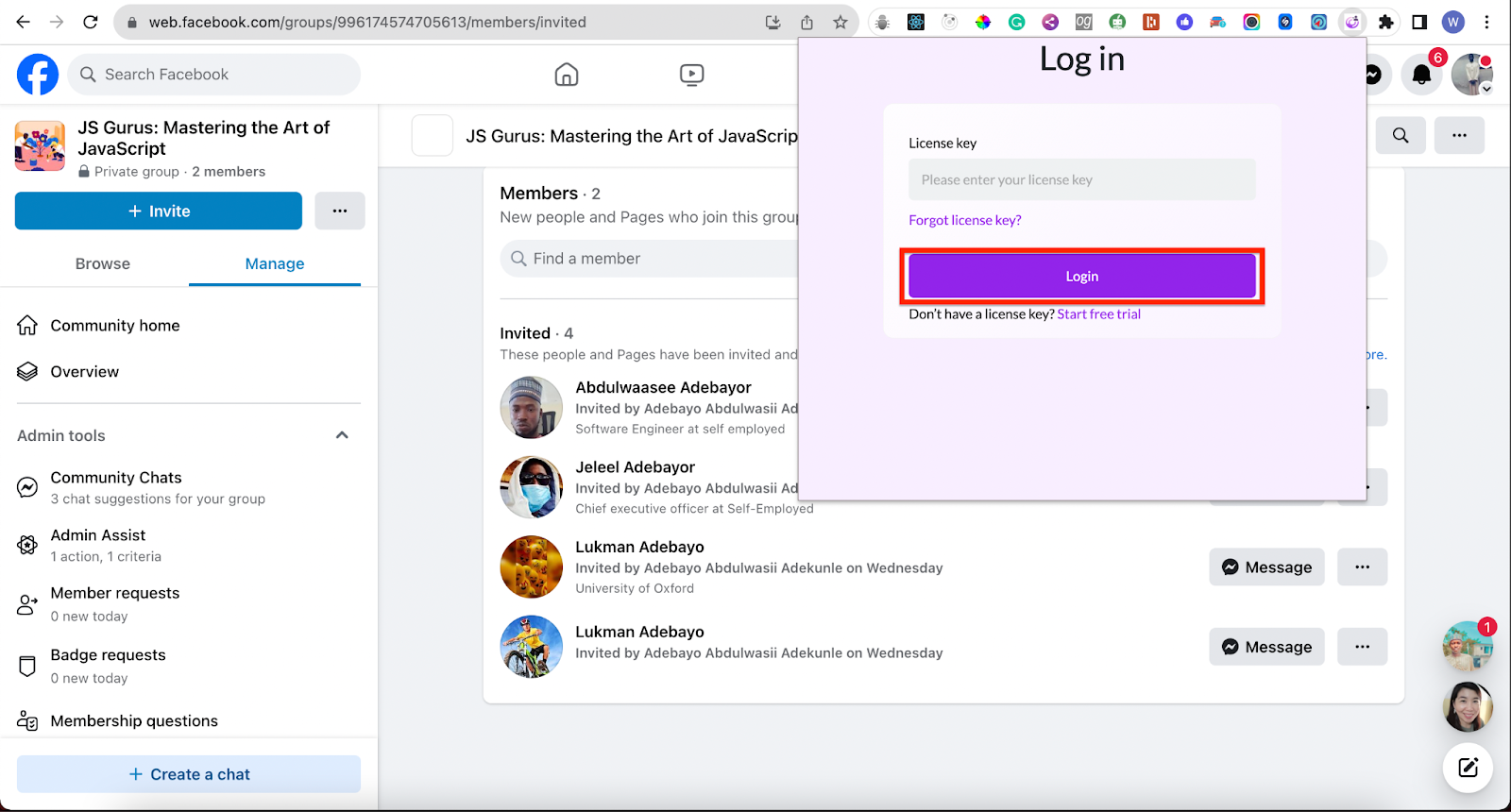
Task: Search within the group using magnifier button
Action: click(1401, 135)
